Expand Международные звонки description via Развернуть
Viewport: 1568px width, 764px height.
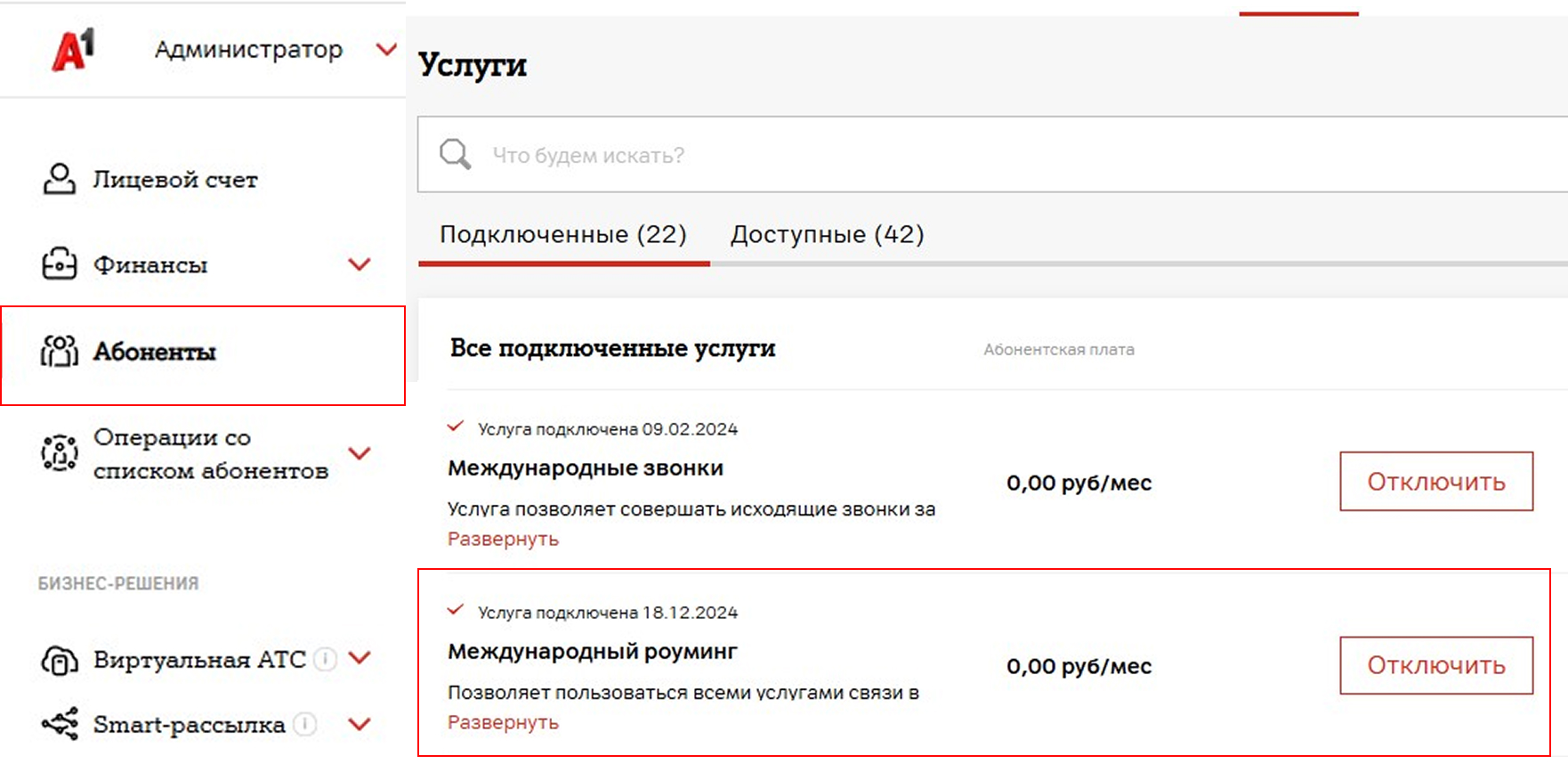(503, 539)
